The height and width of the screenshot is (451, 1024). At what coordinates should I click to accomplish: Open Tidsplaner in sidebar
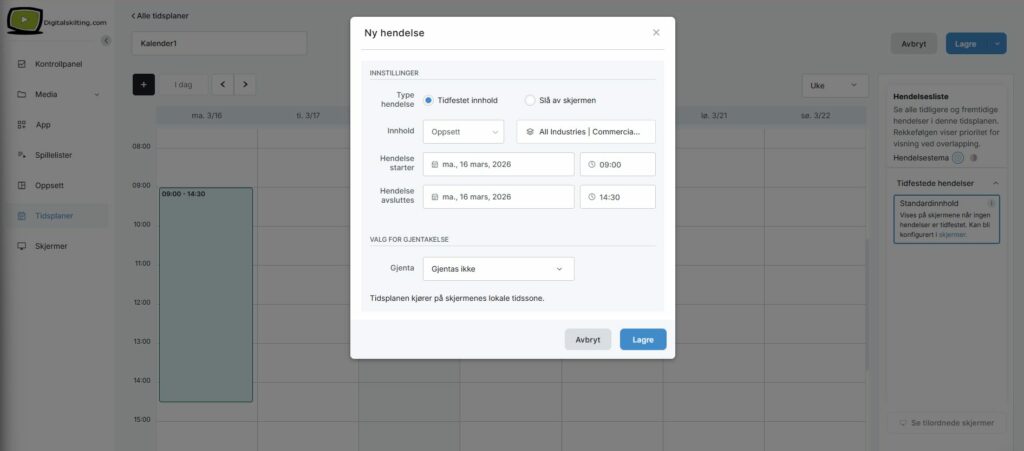coord(54,216)
